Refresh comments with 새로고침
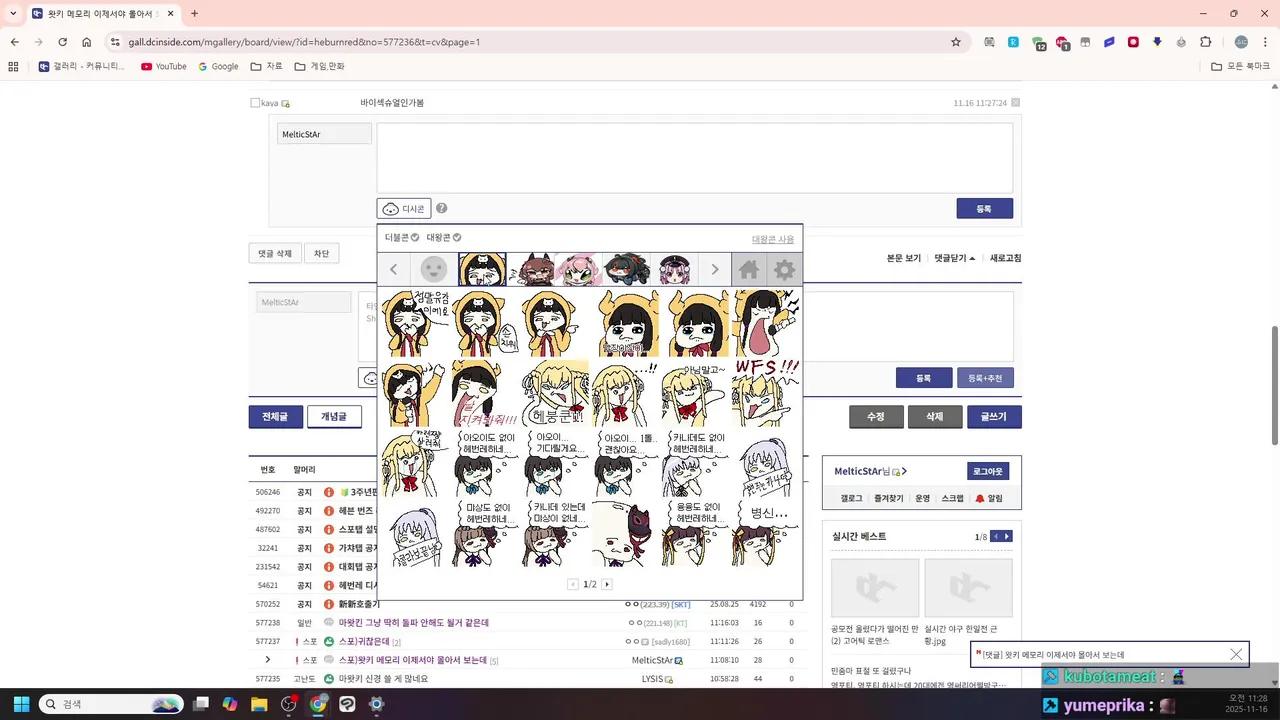1280x720 pixels. 1006,258
